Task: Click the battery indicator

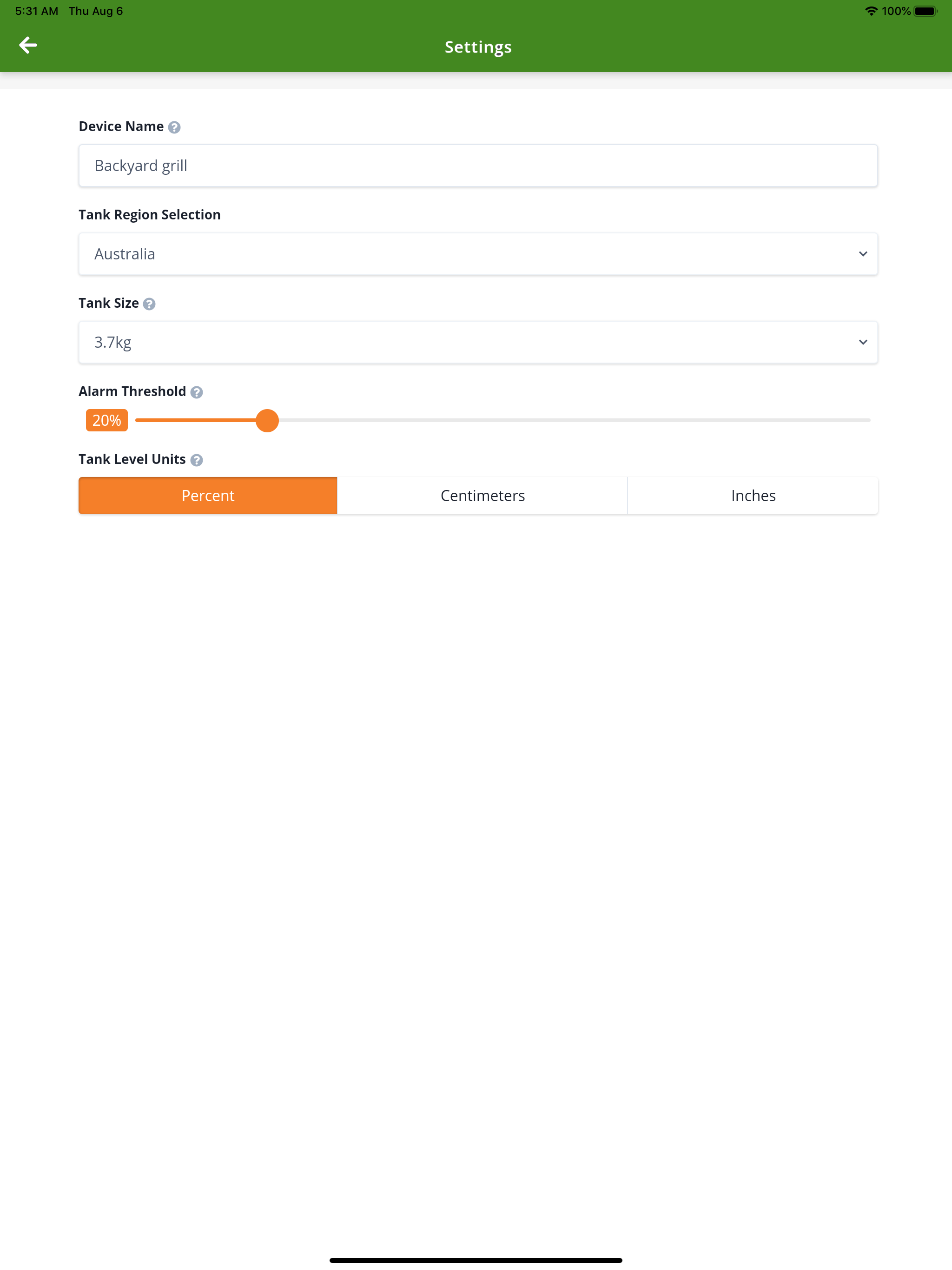Action: click(926, 10)
